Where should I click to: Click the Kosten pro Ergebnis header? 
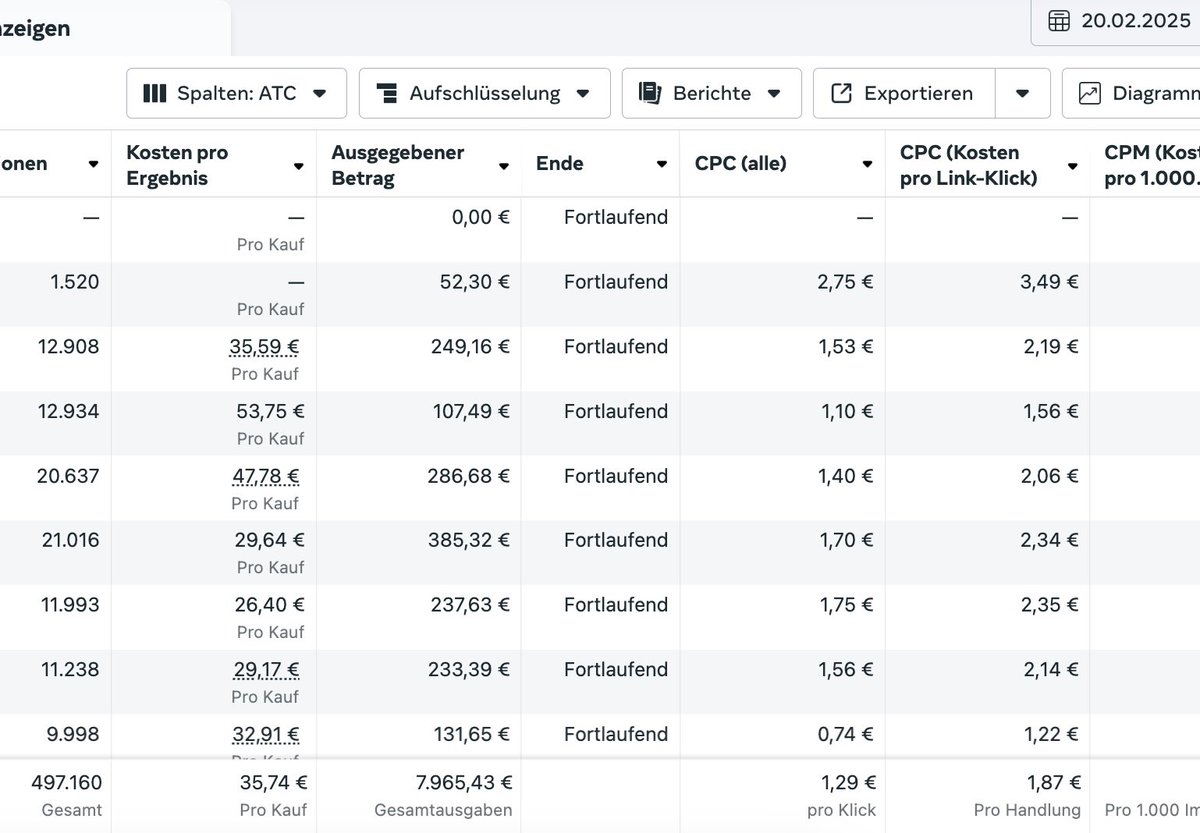[x=177, y=165]
